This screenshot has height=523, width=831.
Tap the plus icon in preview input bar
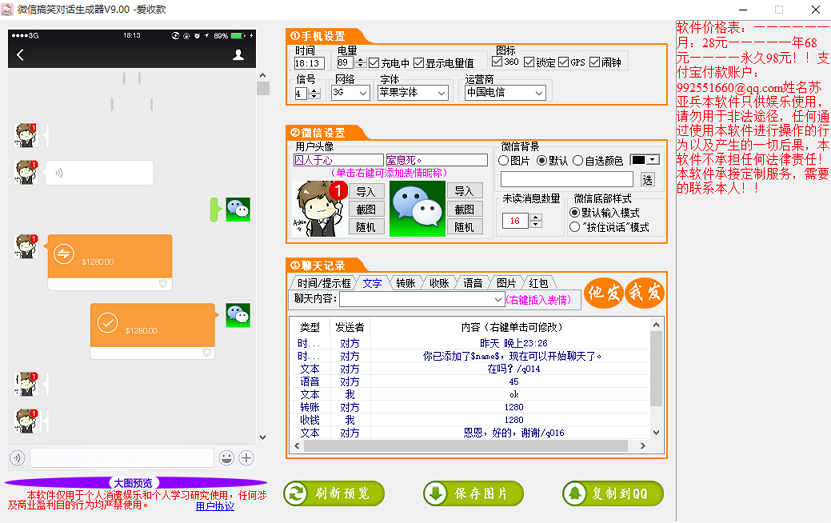pos(246,457)
